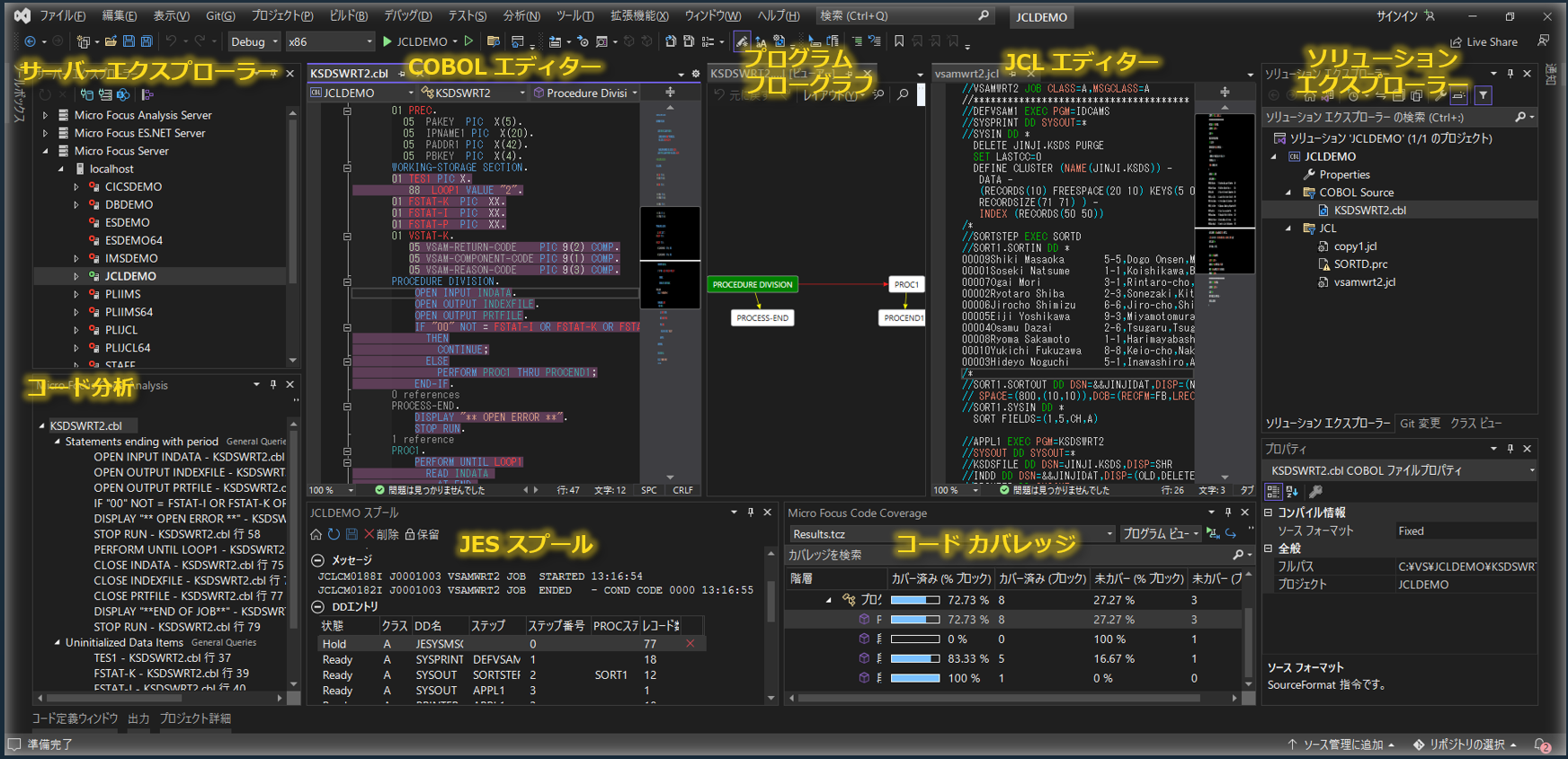Screen dimensions: 1568x759
Task: Switch to the Git 変更 tab
Action: [1420, 423]
